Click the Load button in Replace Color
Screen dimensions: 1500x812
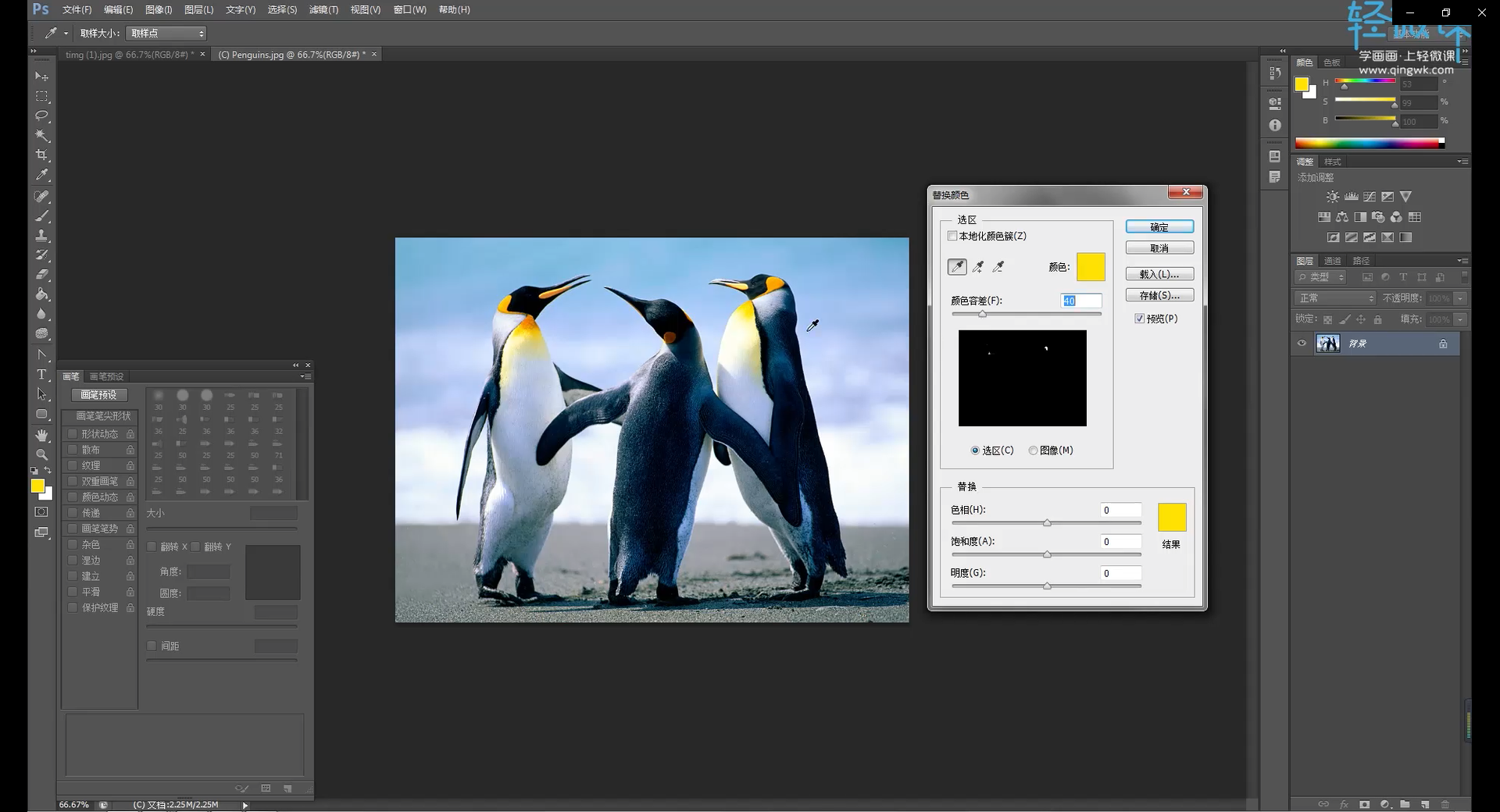point(1159,274)
